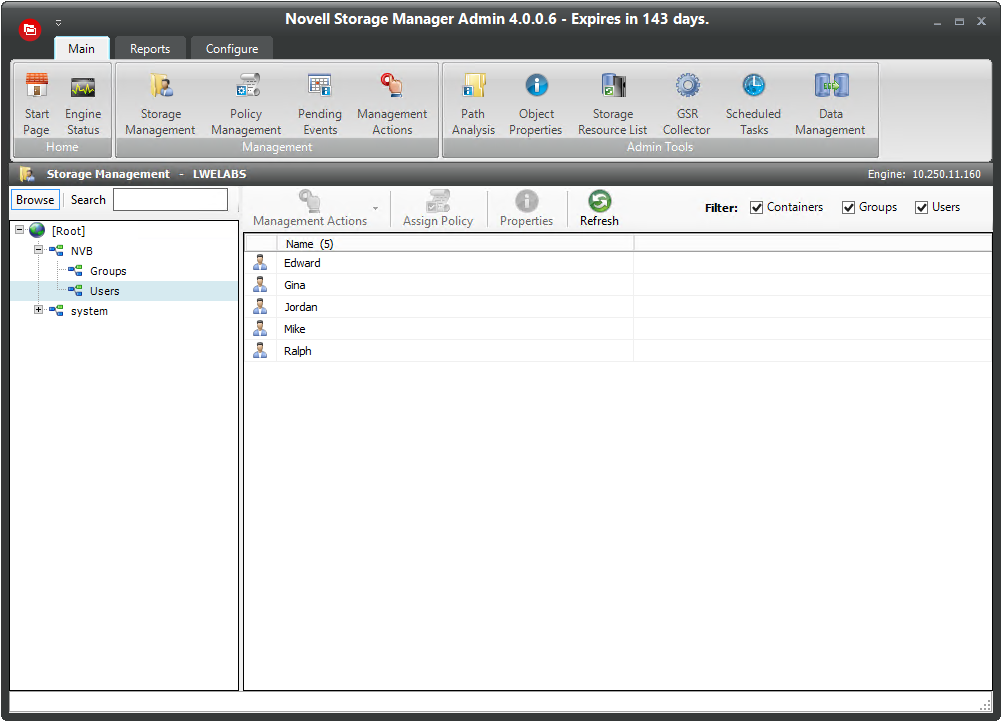Click the Storage Management header folder icon
This screenshot has width=1004, height=723.
tap(27, 174)
